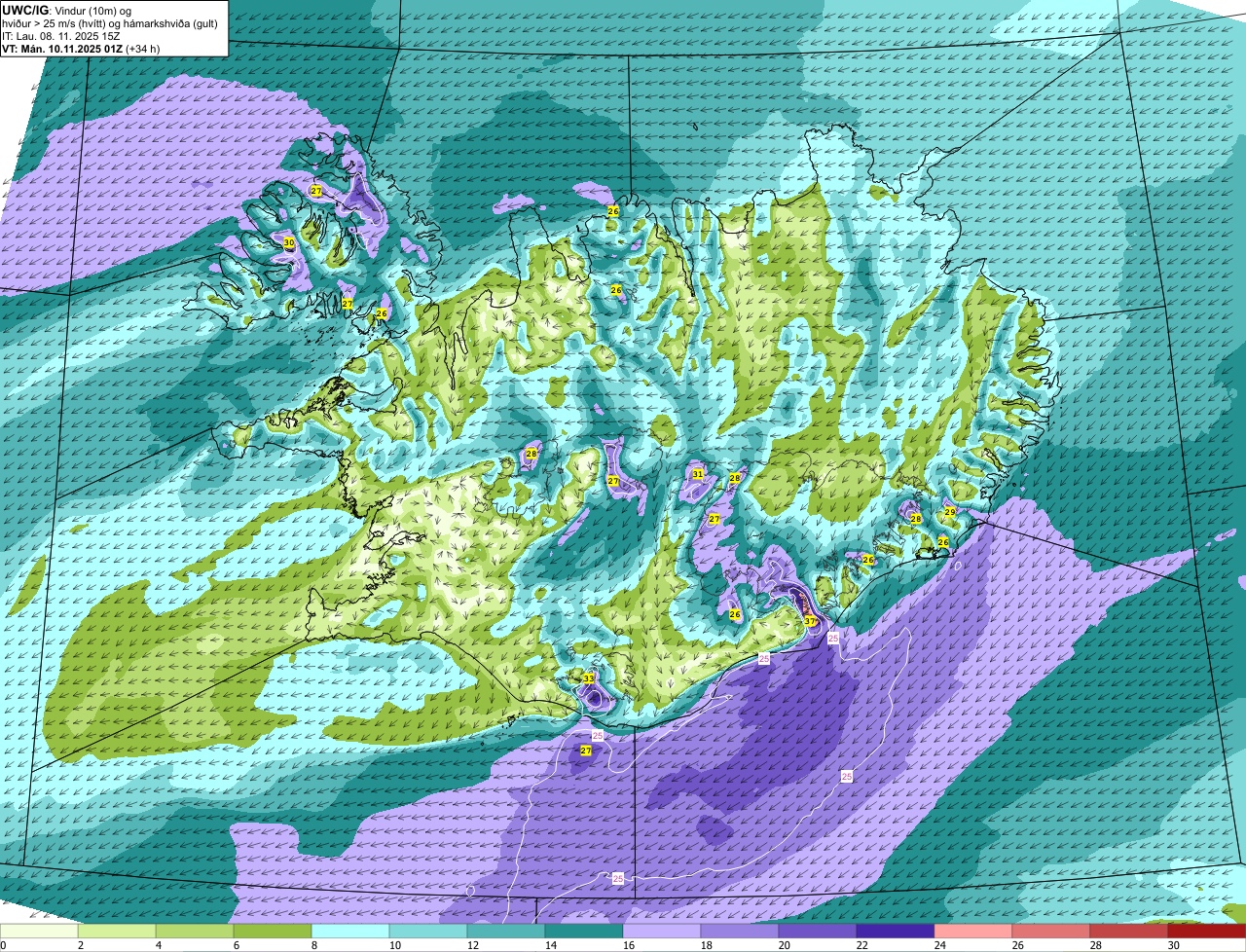Click the yellow gust label '31'

point(698,474)
